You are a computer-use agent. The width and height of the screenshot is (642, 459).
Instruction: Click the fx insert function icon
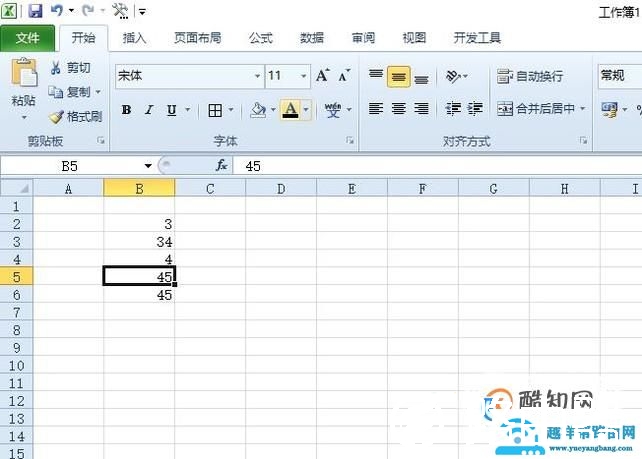222,165
